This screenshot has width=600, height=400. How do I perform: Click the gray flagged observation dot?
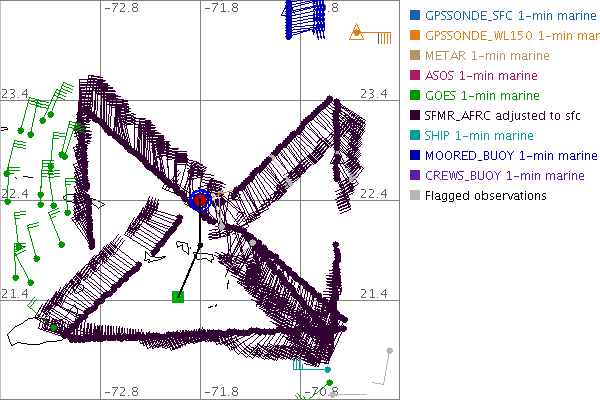[389, 350]
